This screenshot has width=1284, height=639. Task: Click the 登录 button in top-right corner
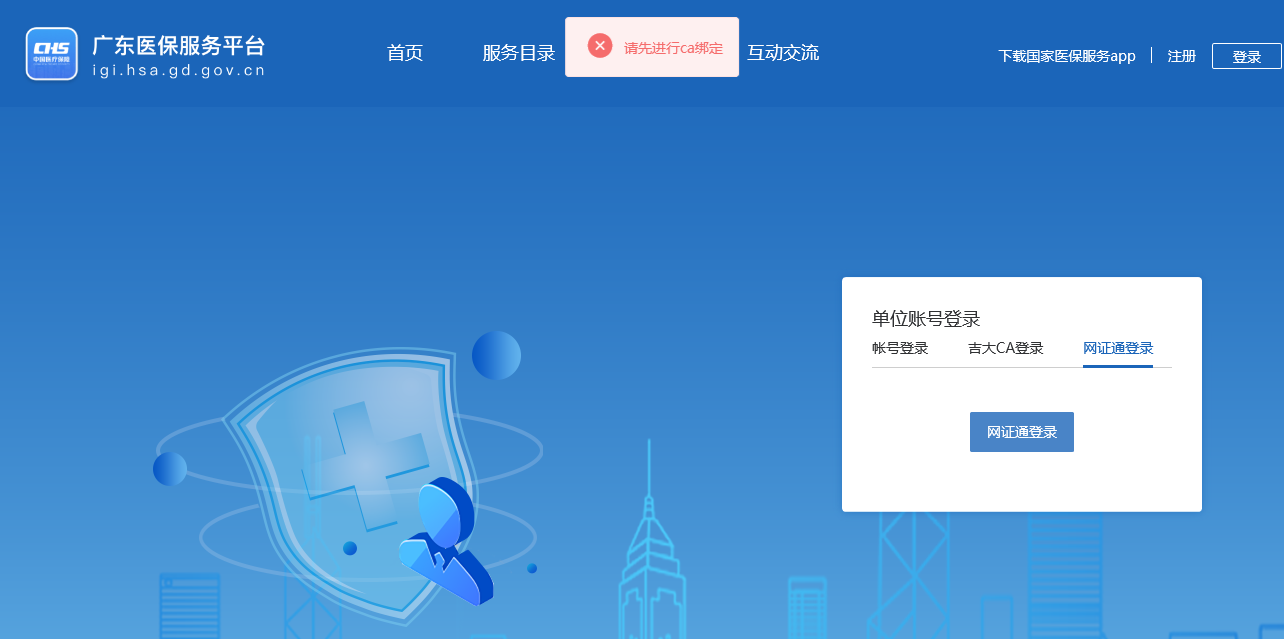[x=1246, y=57]
